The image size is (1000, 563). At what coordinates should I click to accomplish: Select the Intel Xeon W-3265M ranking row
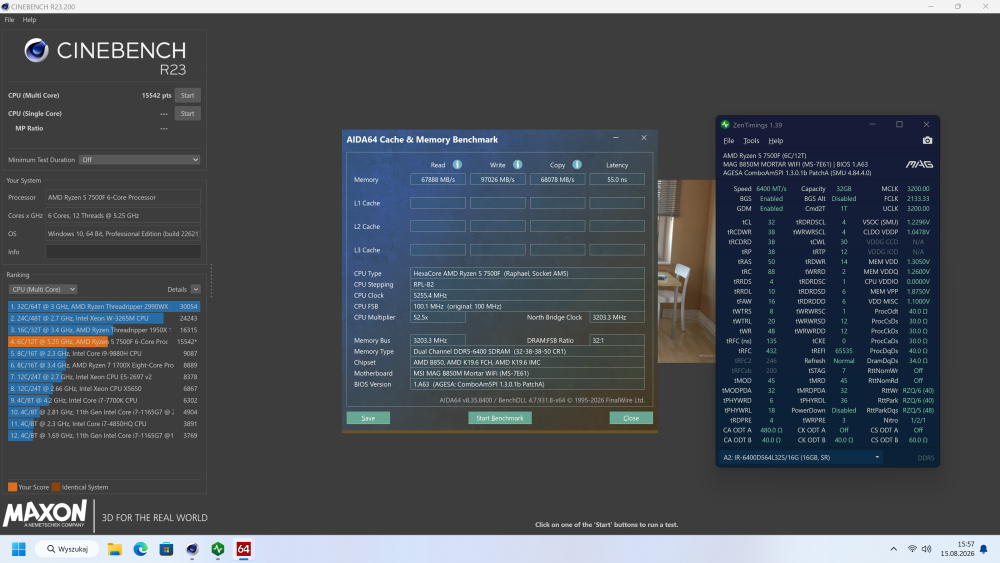103,318
